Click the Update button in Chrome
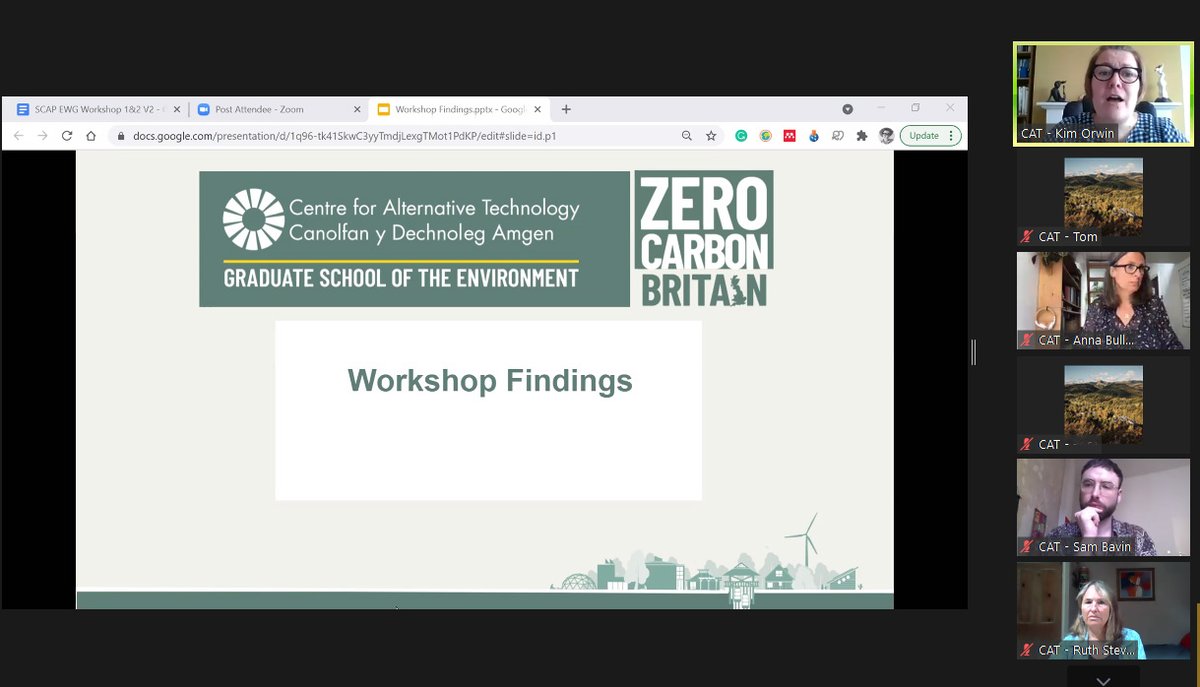Image resolution: width=1200 pixels, height=687 pixels. (x=924, y=136)
